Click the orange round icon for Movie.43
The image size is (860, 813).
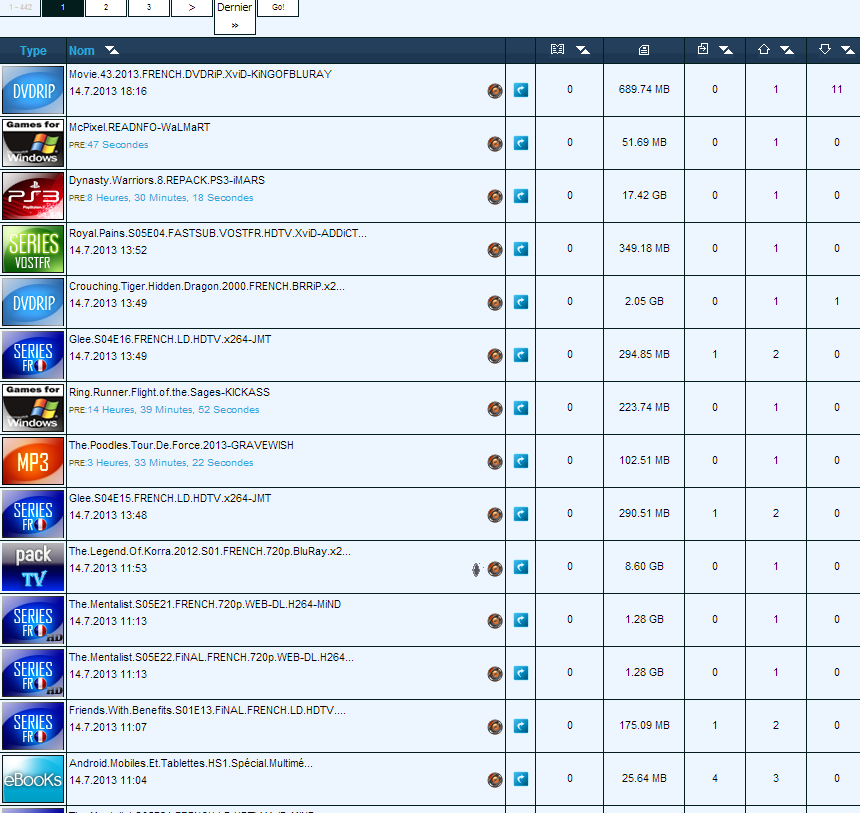[x=495, y=91]
